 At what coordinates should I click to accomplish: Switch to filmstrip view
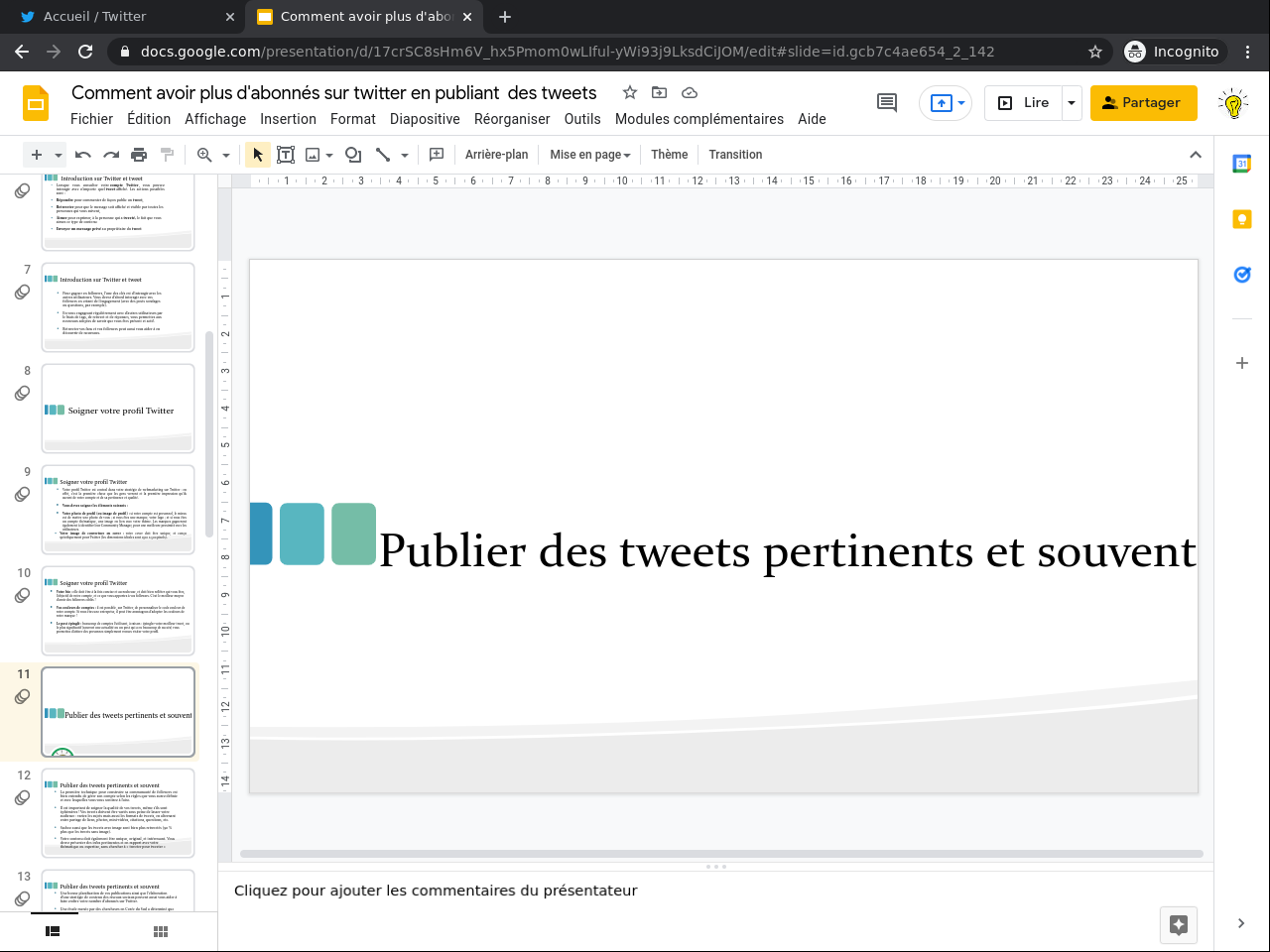point(53,931)
